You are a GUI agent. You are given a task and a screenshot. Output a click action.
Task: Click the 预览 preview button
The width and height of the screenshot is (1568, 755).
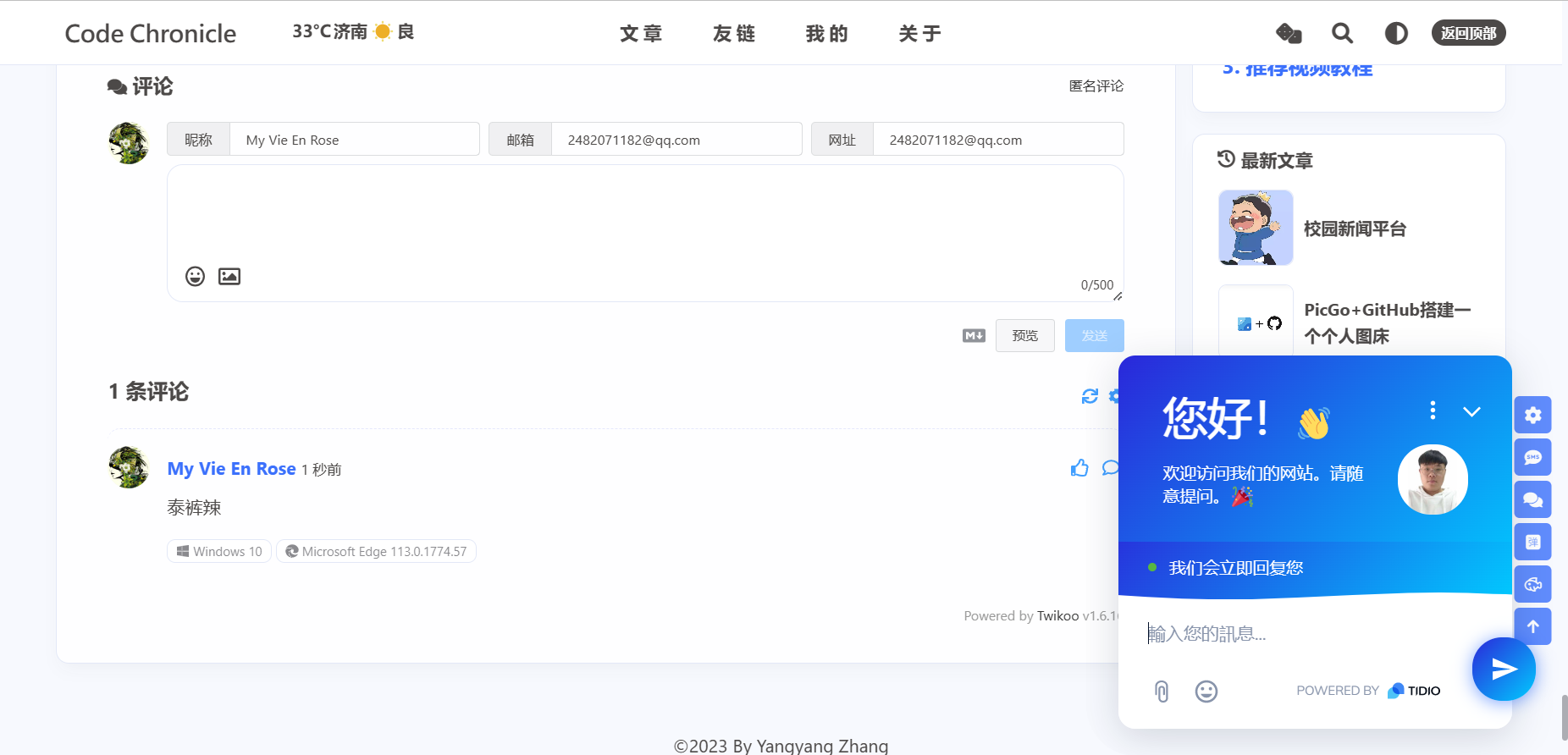point(1024,336)
